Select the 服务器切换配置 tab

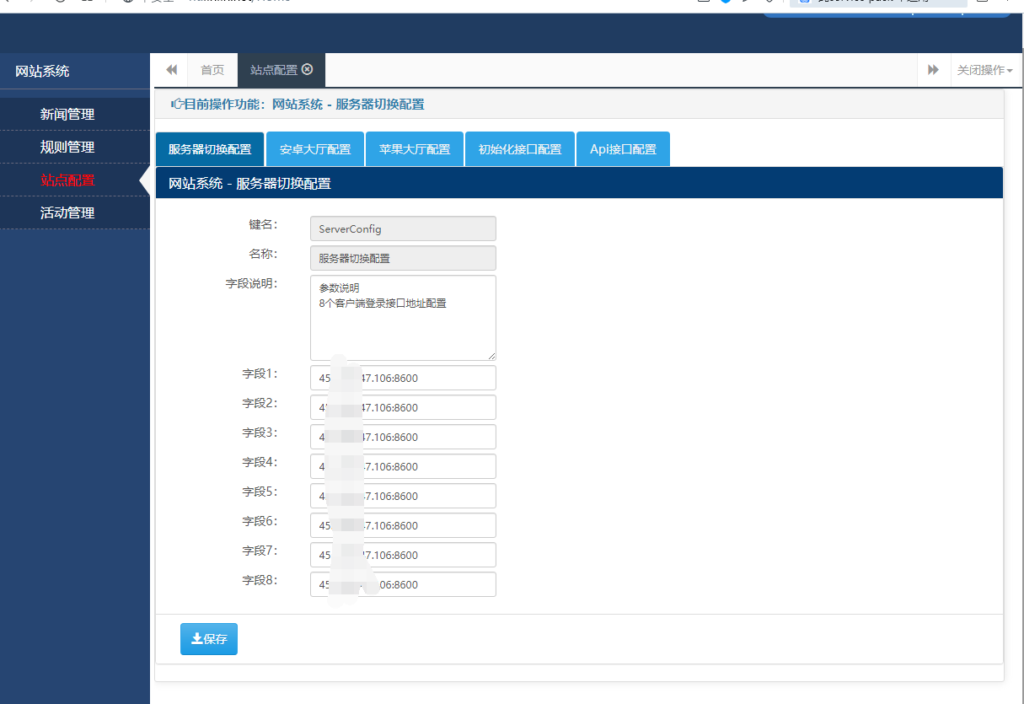[210, 150]
